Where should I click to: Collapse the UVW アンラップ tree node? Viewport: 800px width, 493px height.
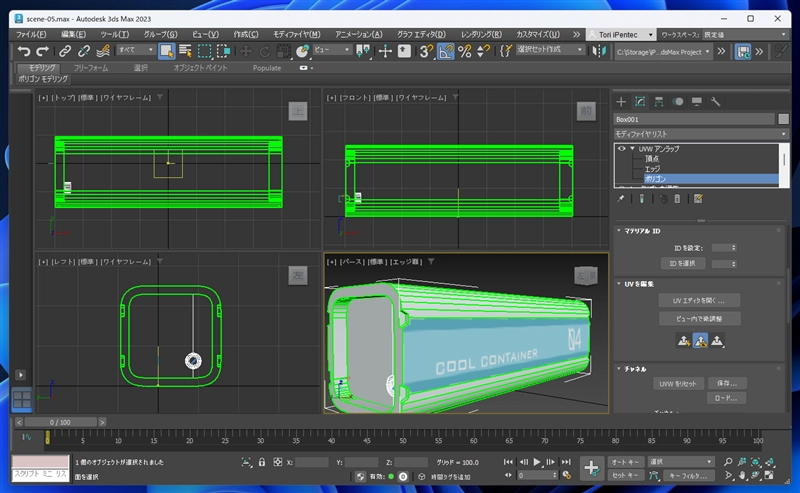point(634,148)
